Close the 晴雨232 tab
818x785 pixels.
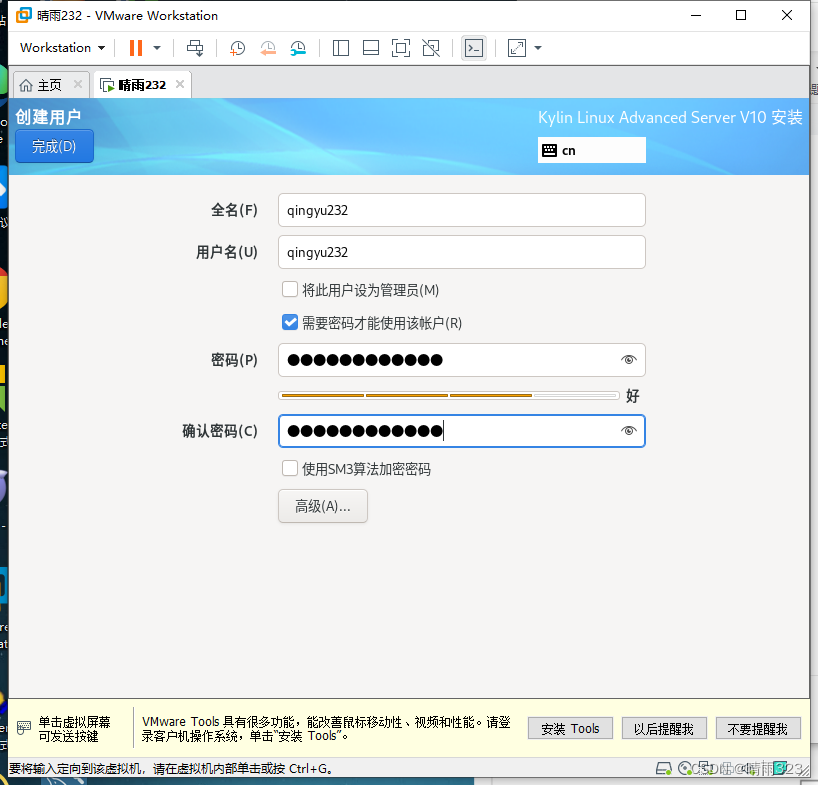pos(180,84)
